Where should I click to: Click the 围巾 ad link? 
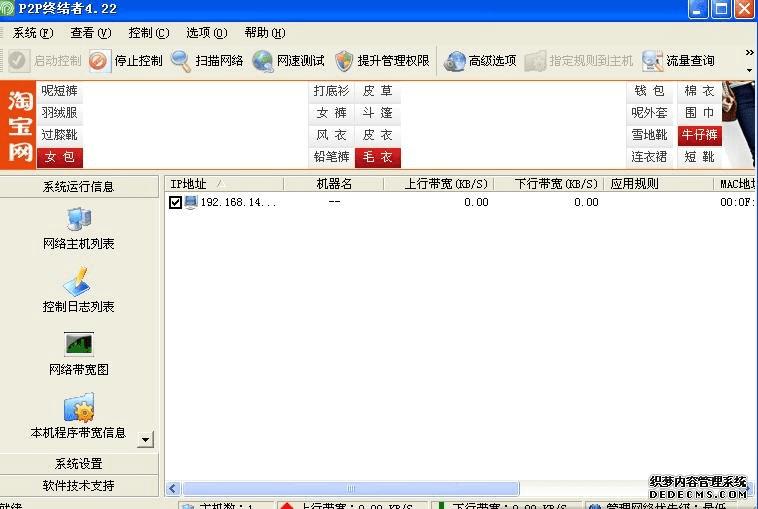(700, 113)
